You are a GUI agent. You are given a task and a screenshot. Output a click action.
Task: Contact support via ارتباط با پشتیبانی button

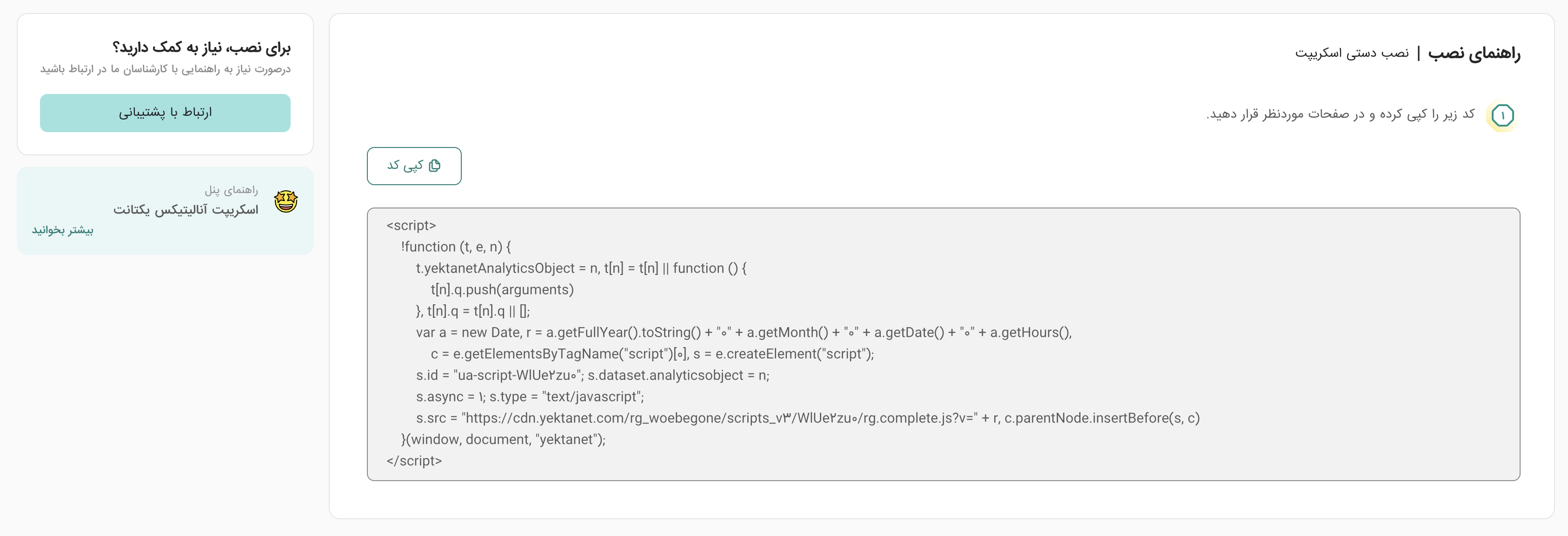tap(166, 113)
